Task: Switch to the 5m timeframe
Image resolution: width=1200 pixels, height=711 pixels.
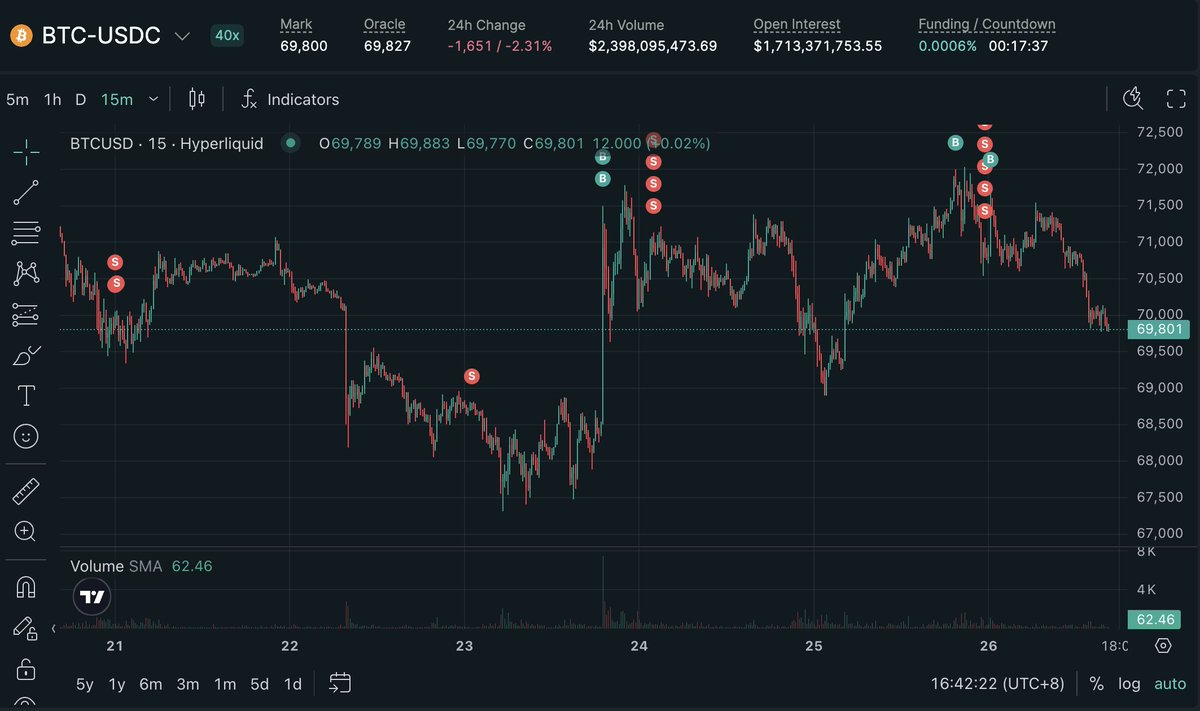Action: click(16, 99)
